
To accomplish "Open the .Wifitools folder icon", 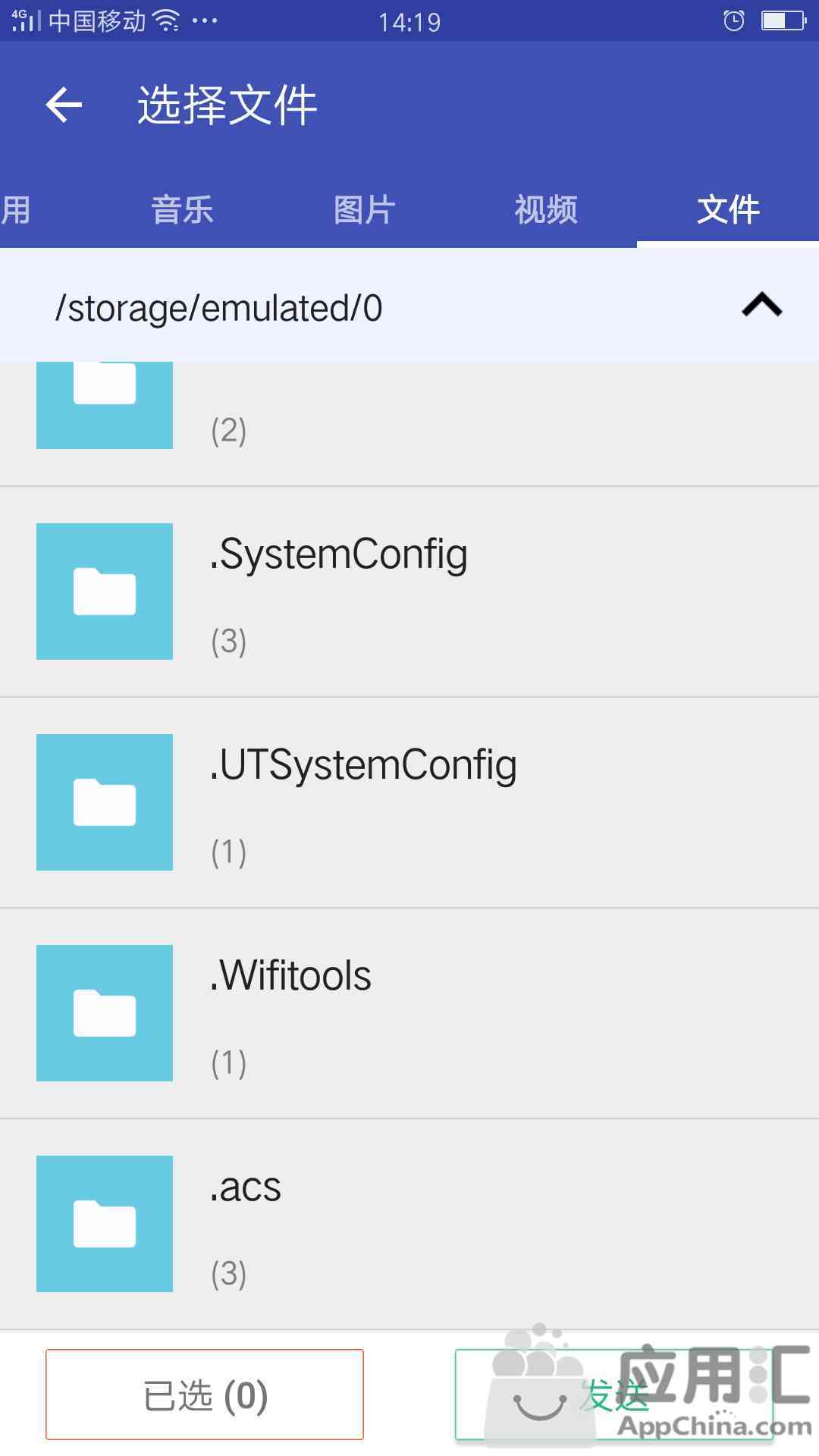I will pos(105,1013).
